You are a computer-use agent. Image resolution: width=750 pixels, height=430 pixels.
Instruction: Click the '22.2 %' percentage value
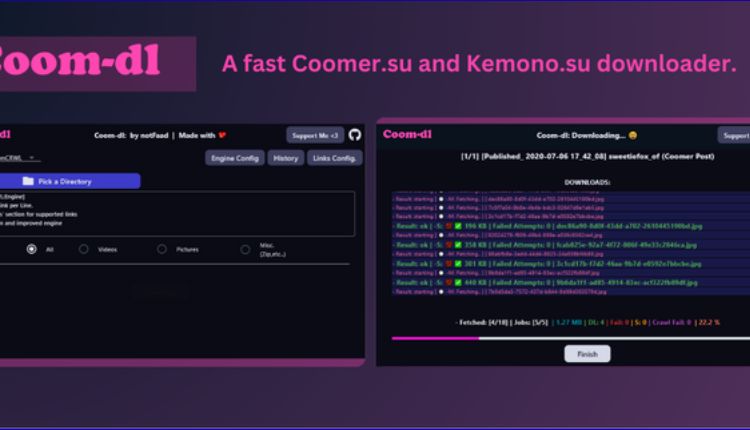[x=709, y=322]
